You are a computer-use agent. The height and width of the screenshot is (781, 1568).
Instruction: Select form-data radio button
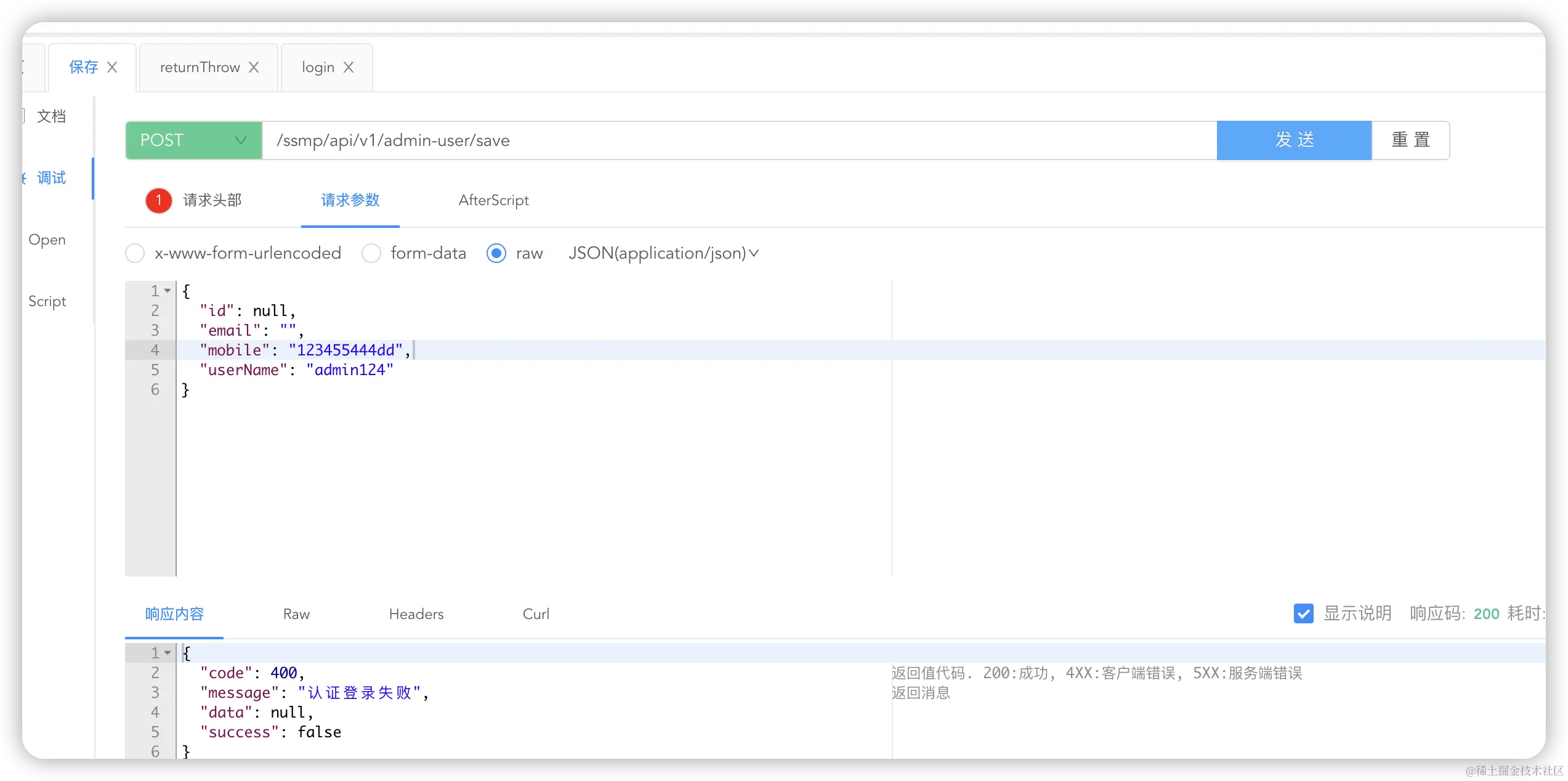[371, 253]
